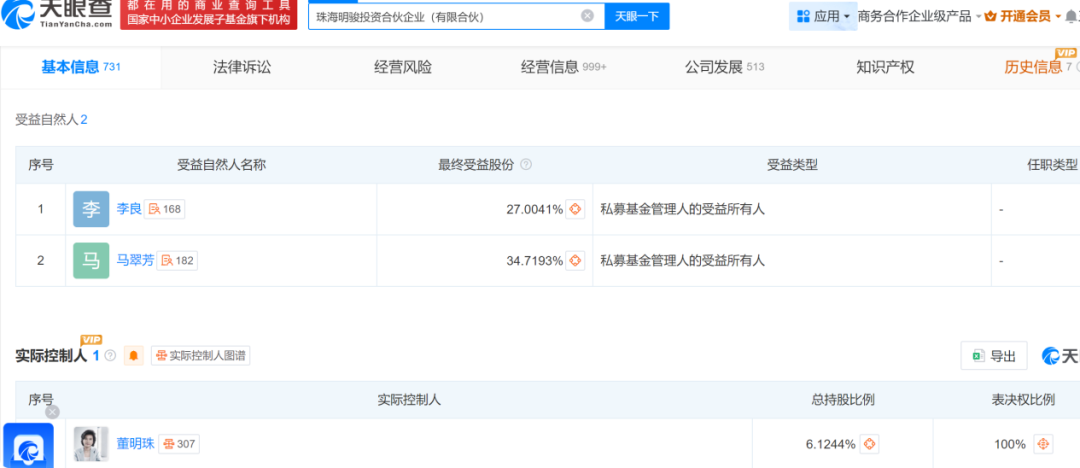Open the 经营风险 tab
The width and height of the screenshot is (1080, 468).
point(403,67)
